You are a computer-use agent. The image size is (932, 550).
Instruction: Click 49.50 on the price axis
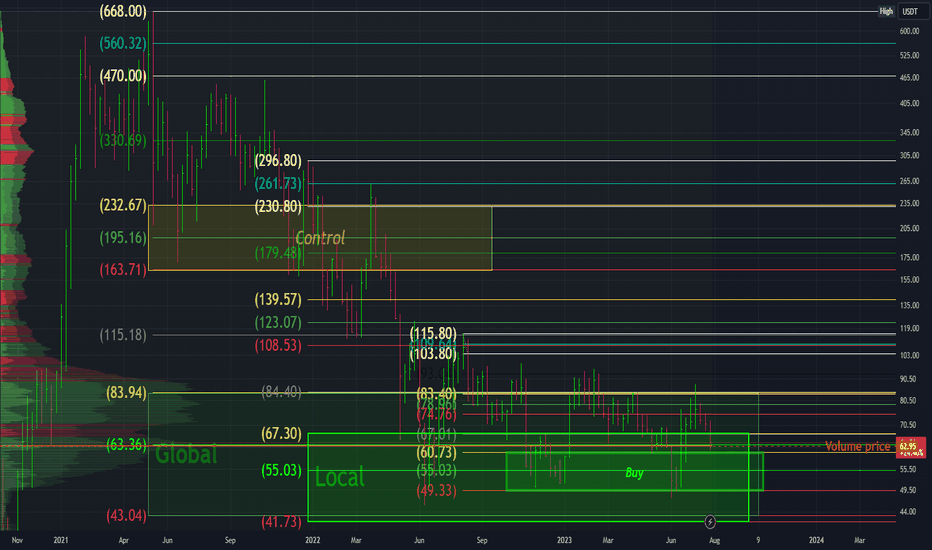coord(908,491)
